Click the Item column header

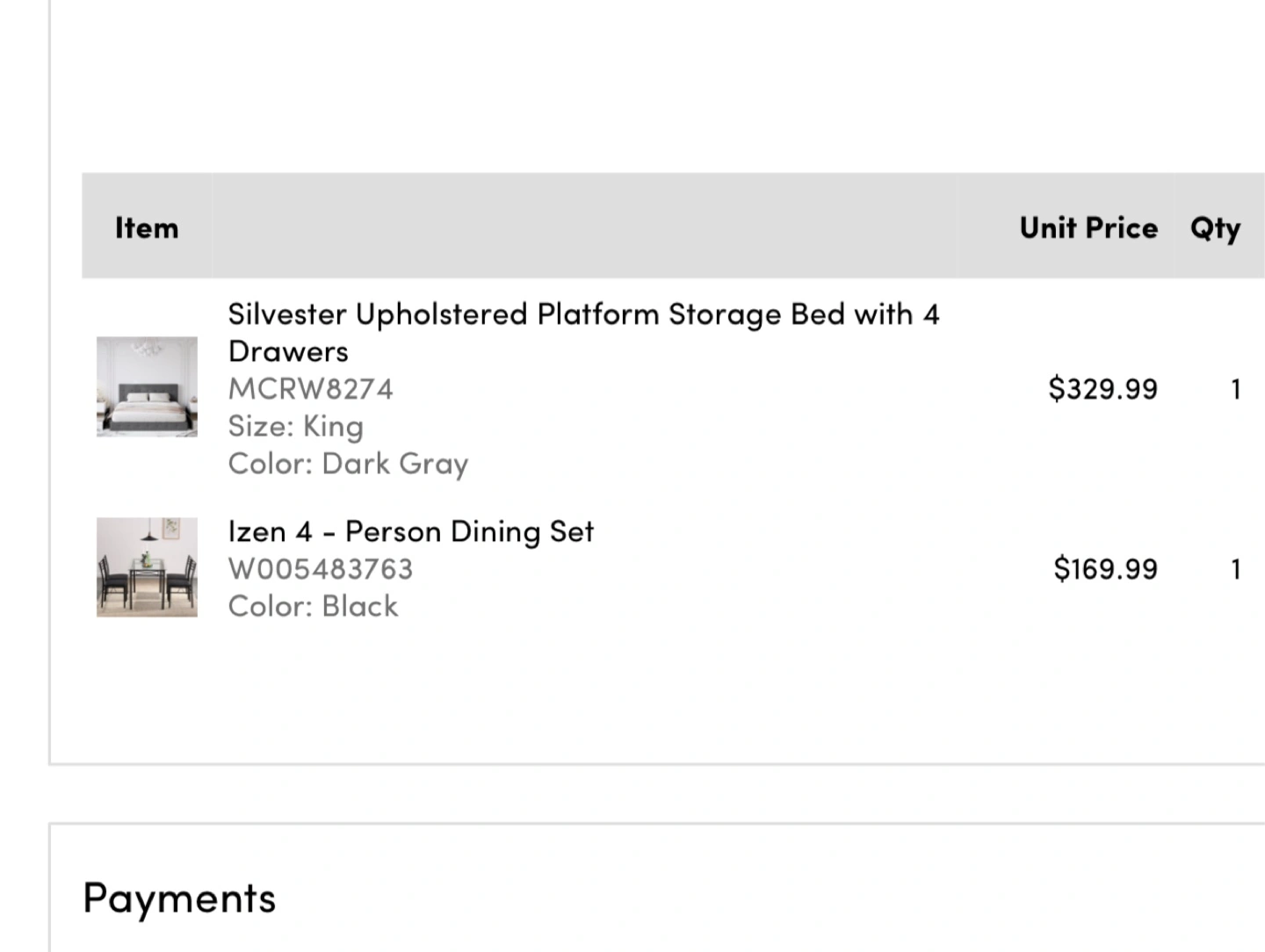click(x=147, y=227)
